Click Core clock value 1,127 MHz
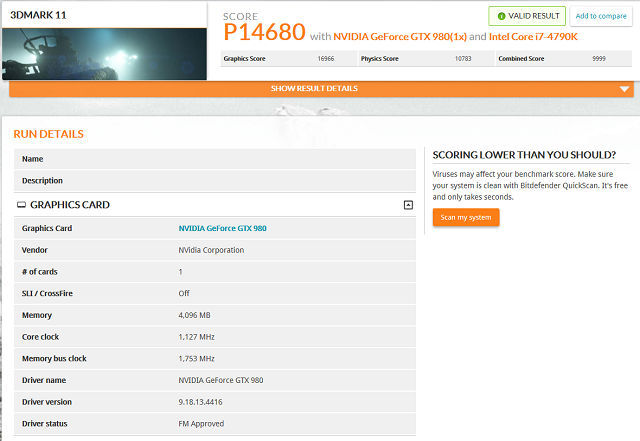Screen dimensions: 640x441 (x=196, y=337)
